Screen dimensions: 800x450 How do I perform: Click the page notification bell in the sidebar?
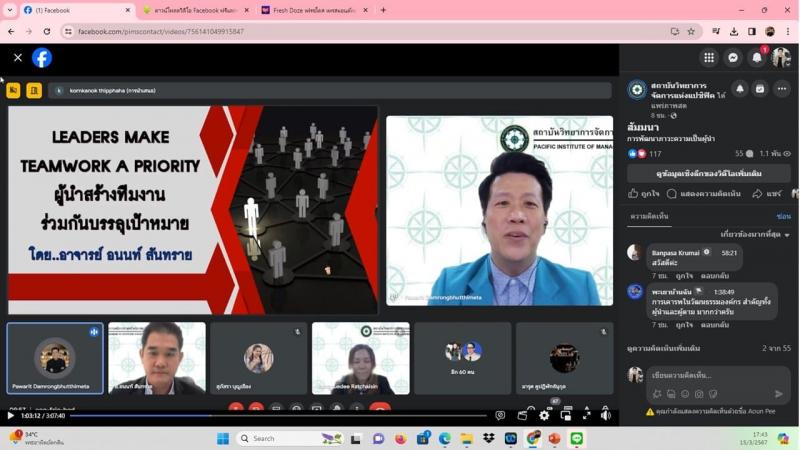pyautogui.click(x=740, y=89)
